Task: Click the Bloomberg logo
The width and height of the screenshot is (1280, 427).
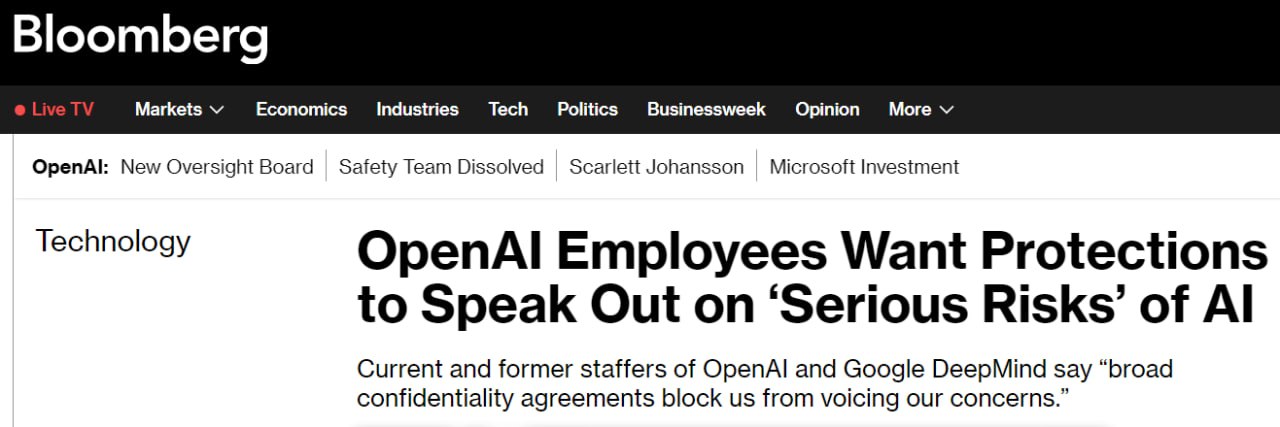Action: (140, 38)
